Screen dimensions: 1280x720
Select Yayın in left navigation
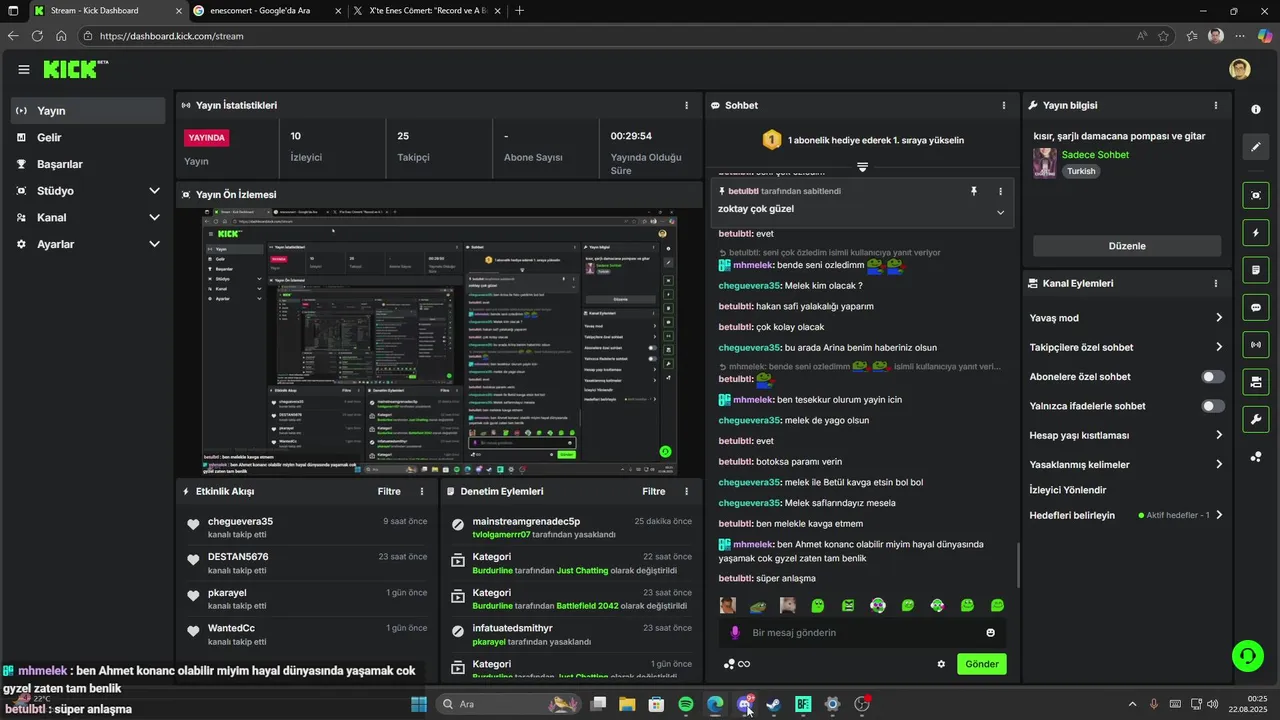[x=87, y=111]
